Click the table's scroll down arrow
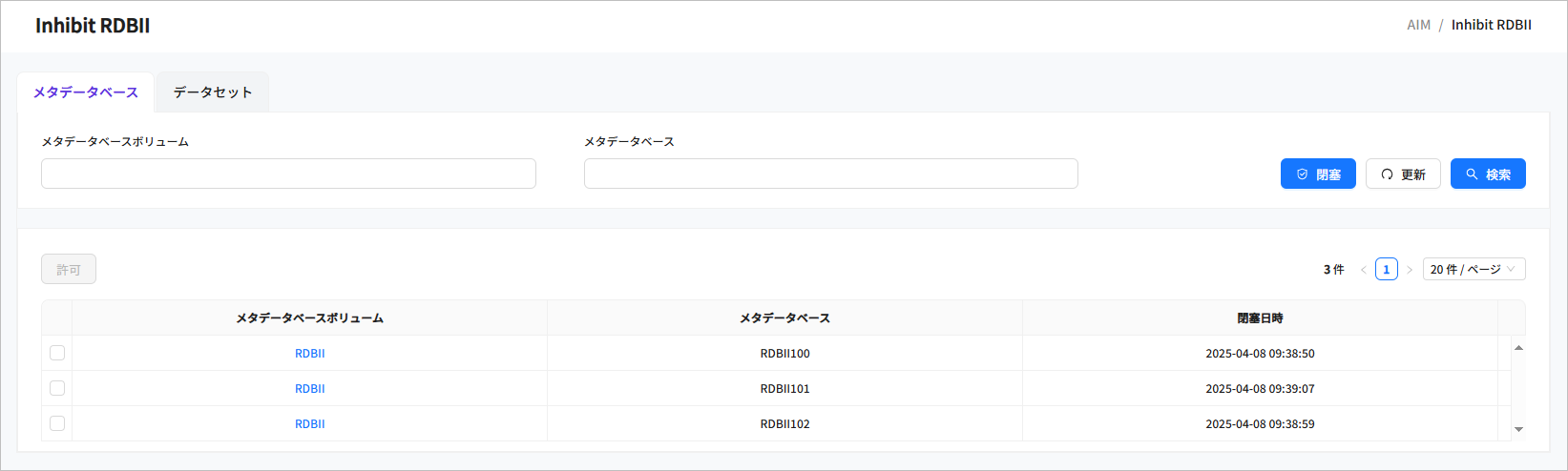 click(1518, 430)
